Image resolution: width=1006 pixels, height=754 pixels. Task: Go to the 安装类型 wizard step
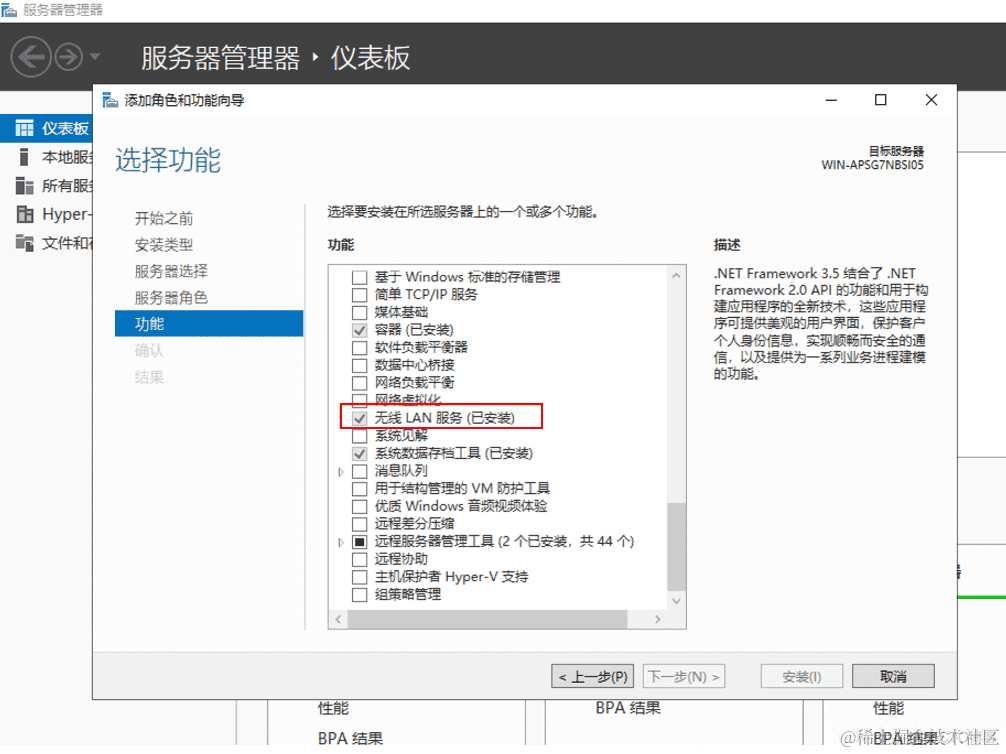(x=164, y=245)
